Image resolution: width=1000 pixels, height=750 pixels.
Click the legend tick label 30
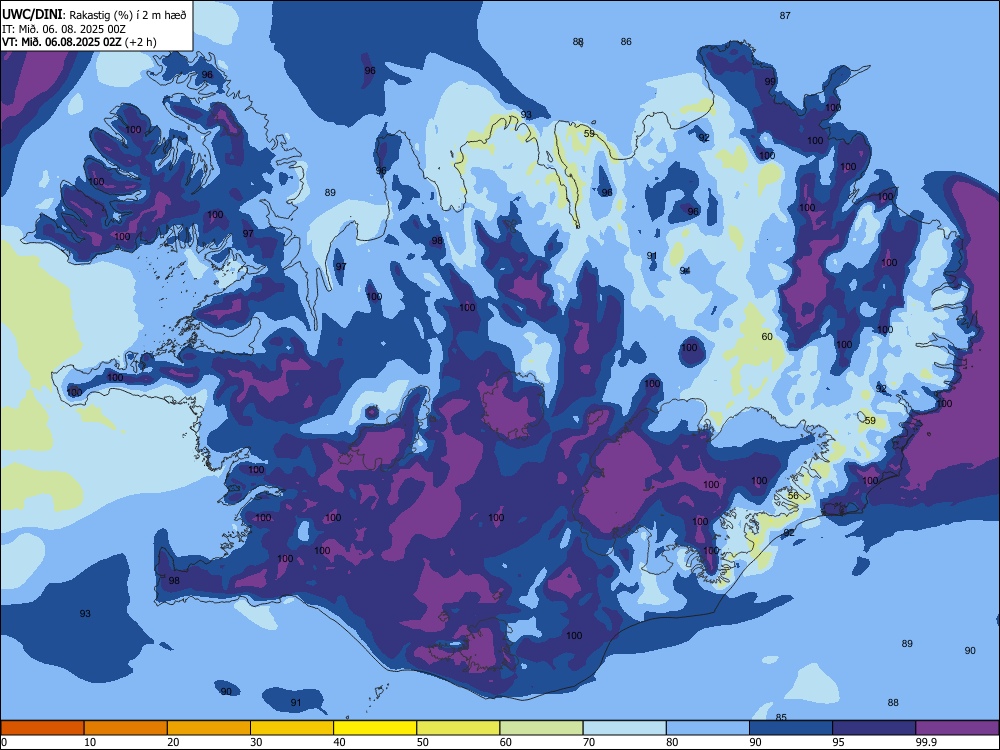click(256, 742)
